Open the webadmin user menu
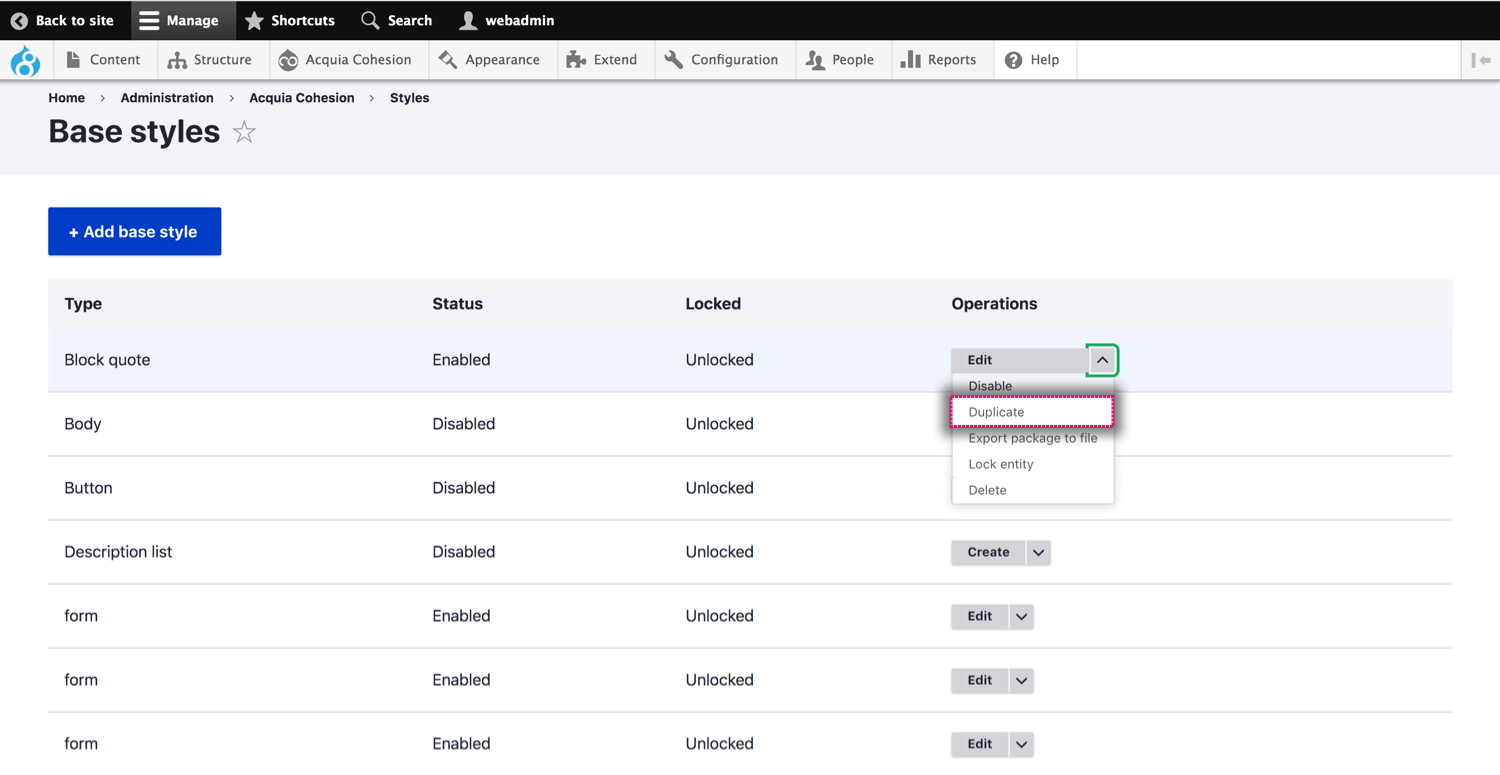 [507, 20]
